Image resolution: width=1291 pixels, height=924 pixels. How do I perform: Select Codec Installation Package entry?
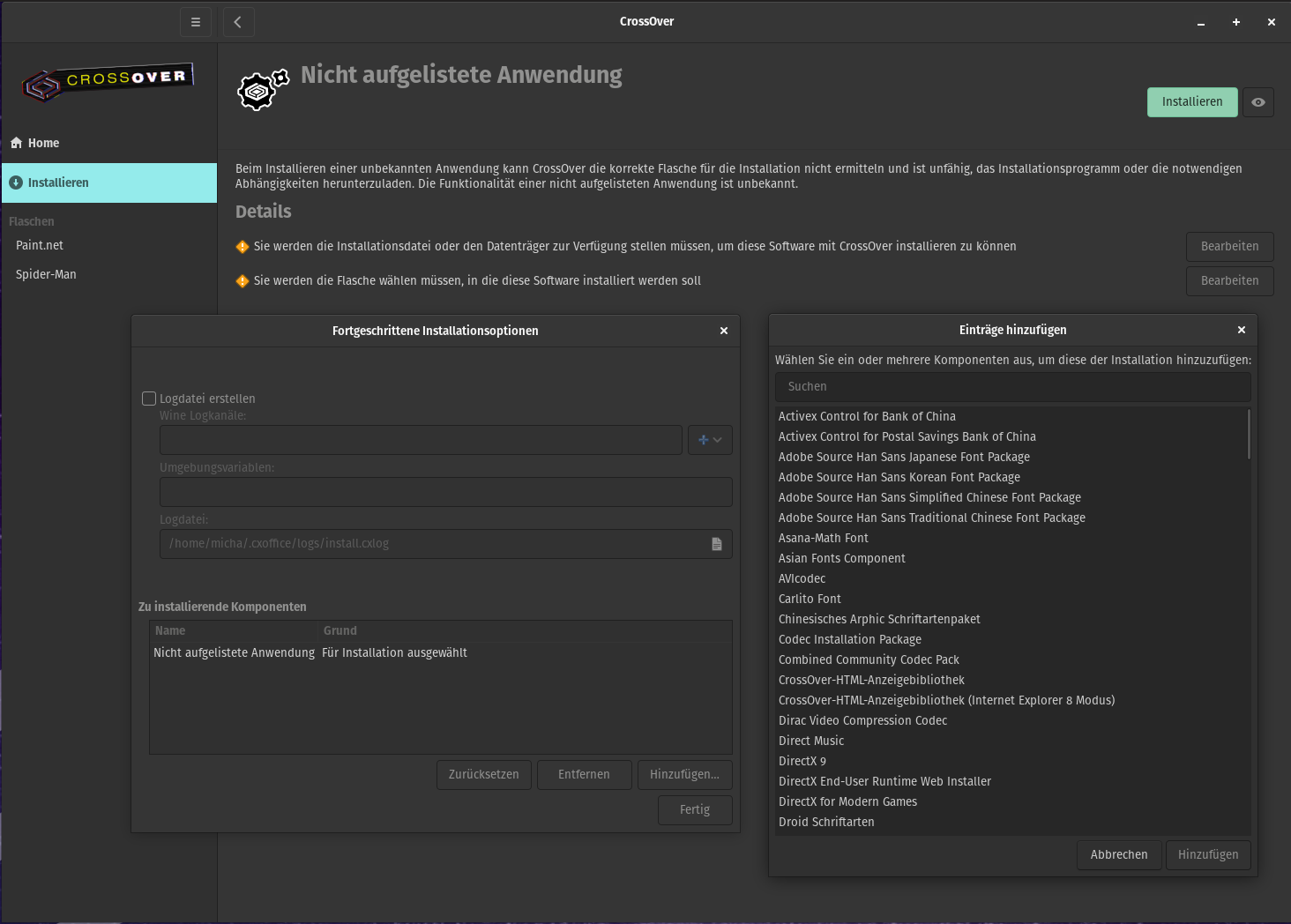tap(1011, 640)
